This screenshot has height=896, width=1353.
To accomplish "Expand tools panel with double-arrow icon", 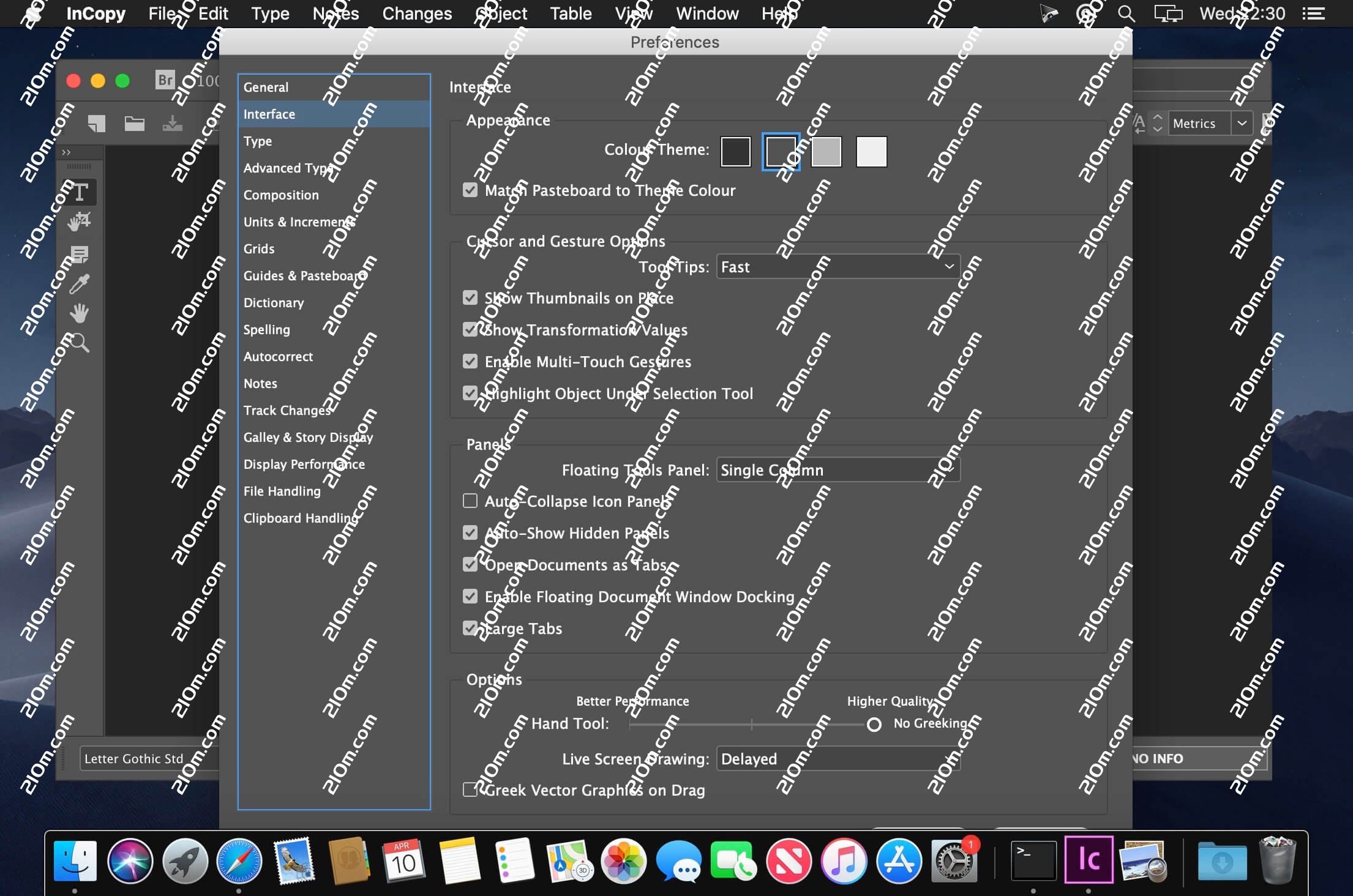I will click(x=66, y=152).
